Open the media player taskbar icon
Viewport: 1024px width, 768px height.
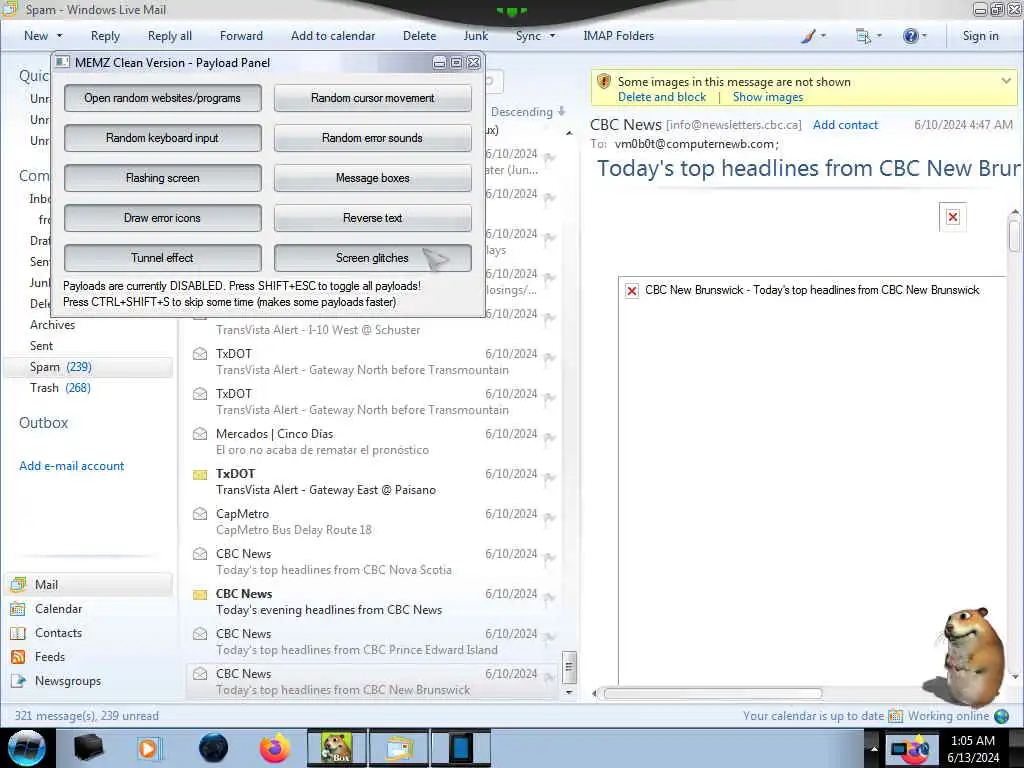coord(150,748)
